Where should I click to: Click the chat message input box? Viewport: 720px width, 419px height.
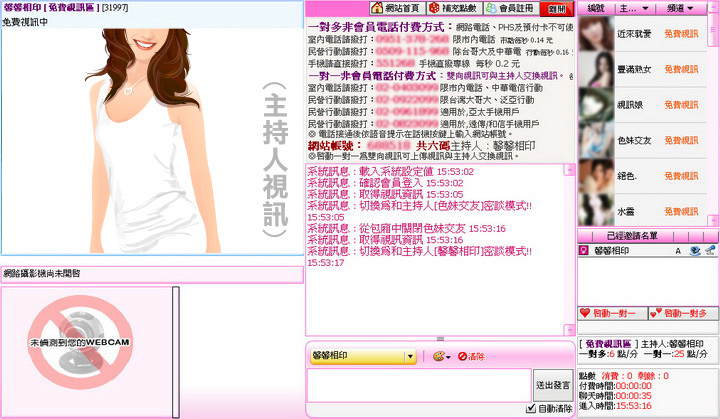coord(418,384)
